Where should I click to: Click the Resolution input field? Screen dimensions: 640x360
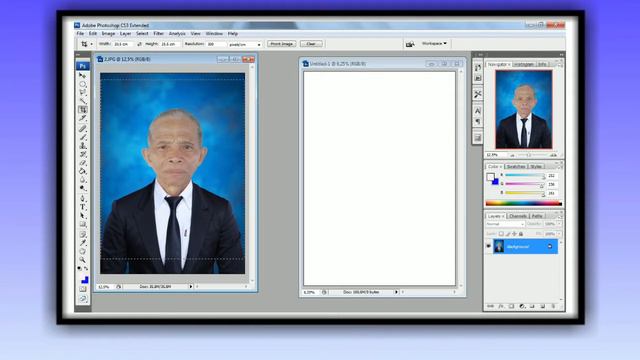(216, 44)
